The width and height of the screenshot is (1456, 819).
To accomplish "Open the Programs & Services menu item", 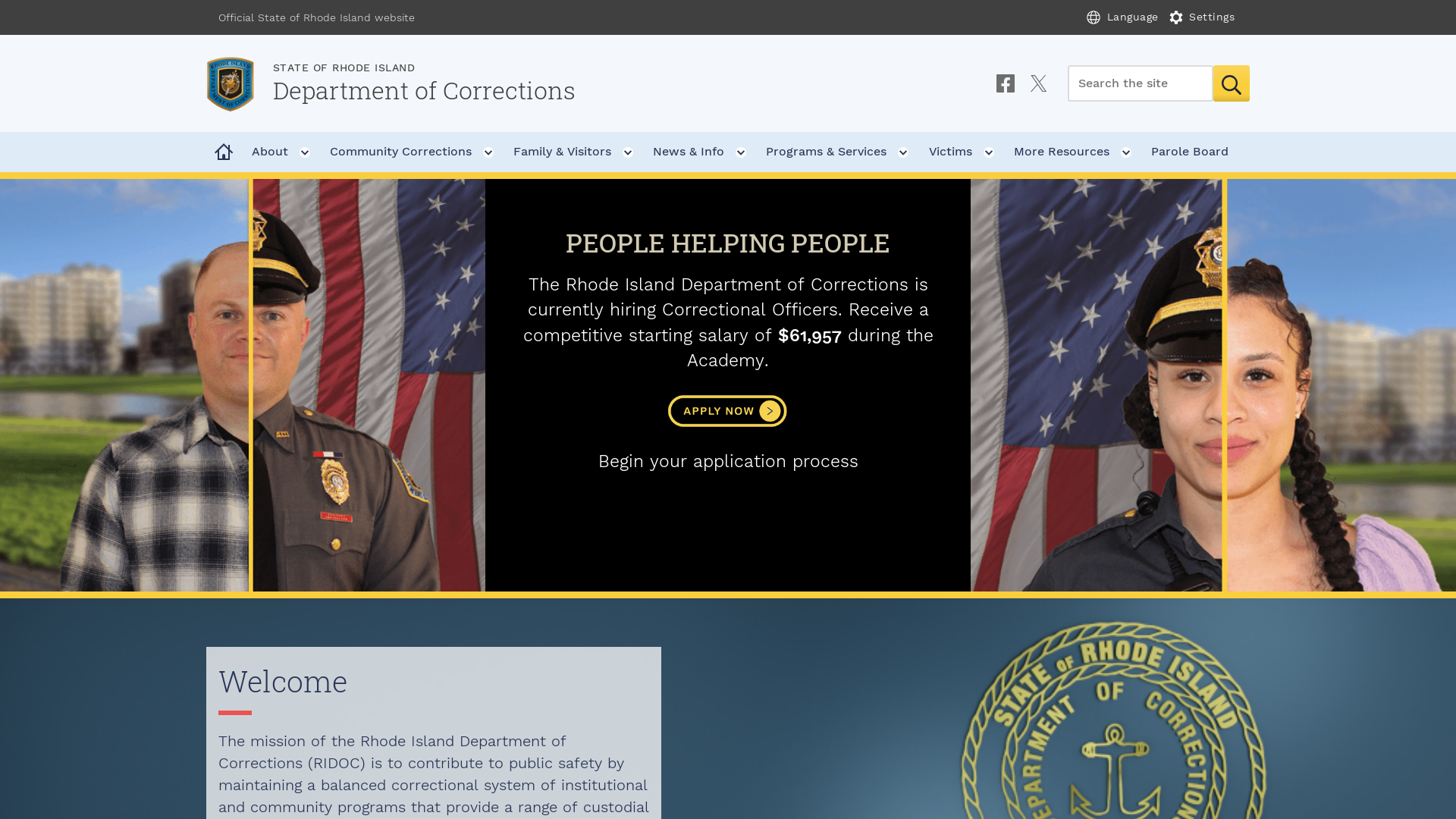I will coord(826,152).
